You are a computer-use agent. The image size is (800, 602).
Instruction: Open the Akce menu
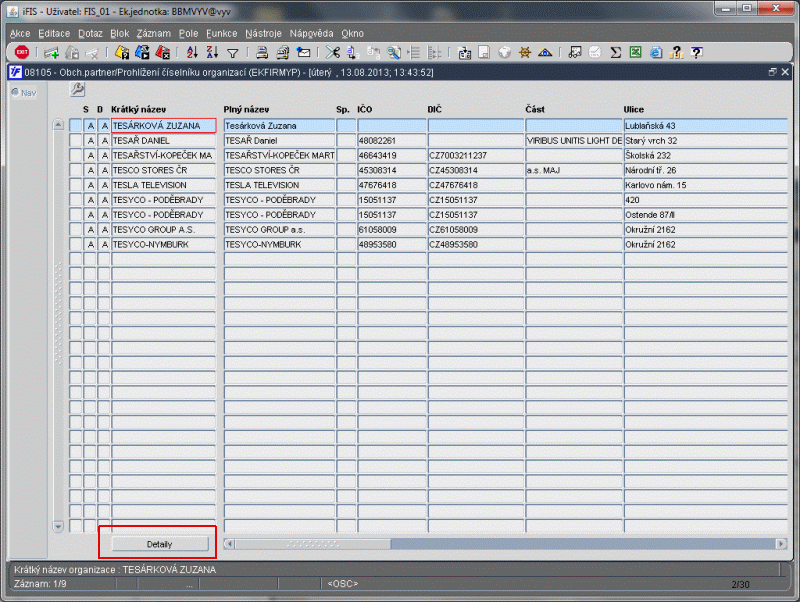point(20,34)
